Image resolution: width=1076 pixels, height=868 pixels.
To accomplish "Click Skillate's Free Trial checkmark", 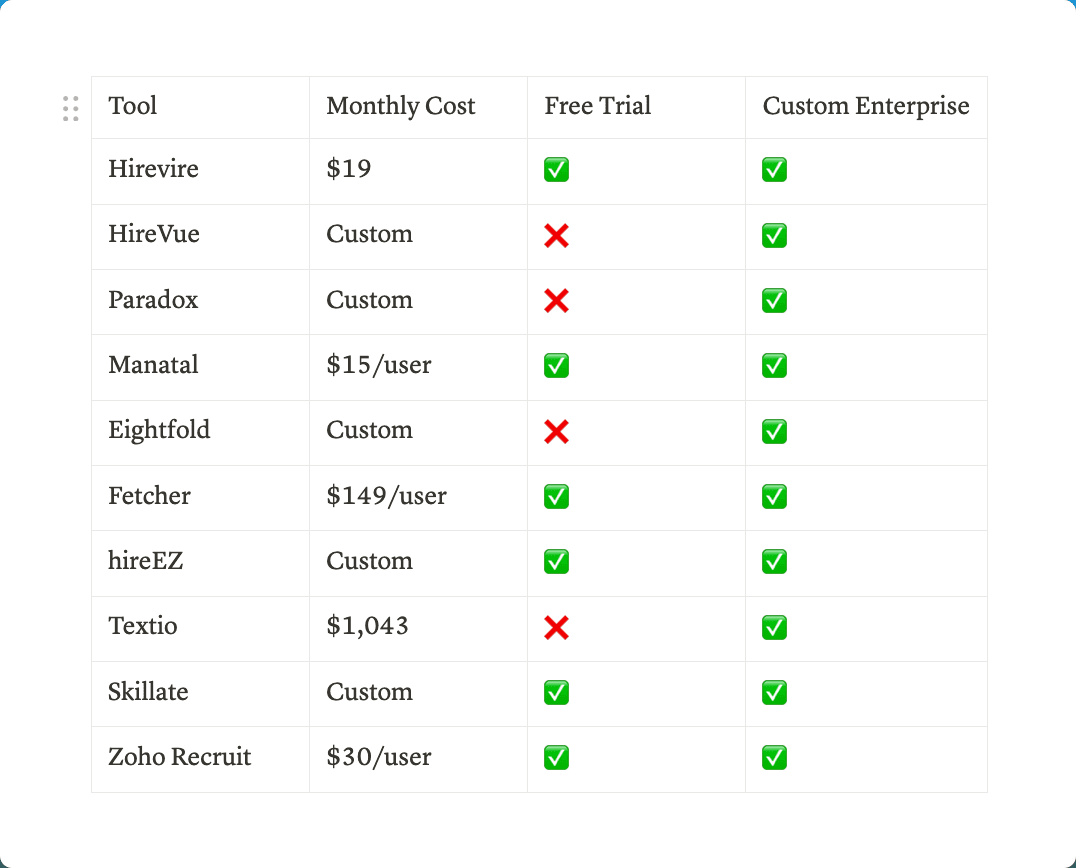I will pos(557,693).
